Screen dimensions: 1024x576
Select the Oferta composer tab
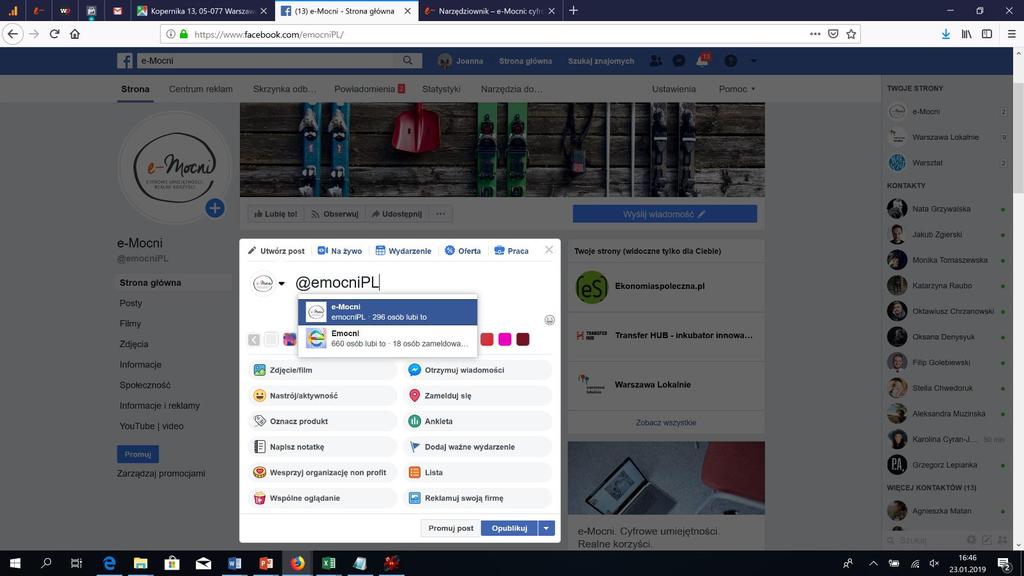click(462, 251)
